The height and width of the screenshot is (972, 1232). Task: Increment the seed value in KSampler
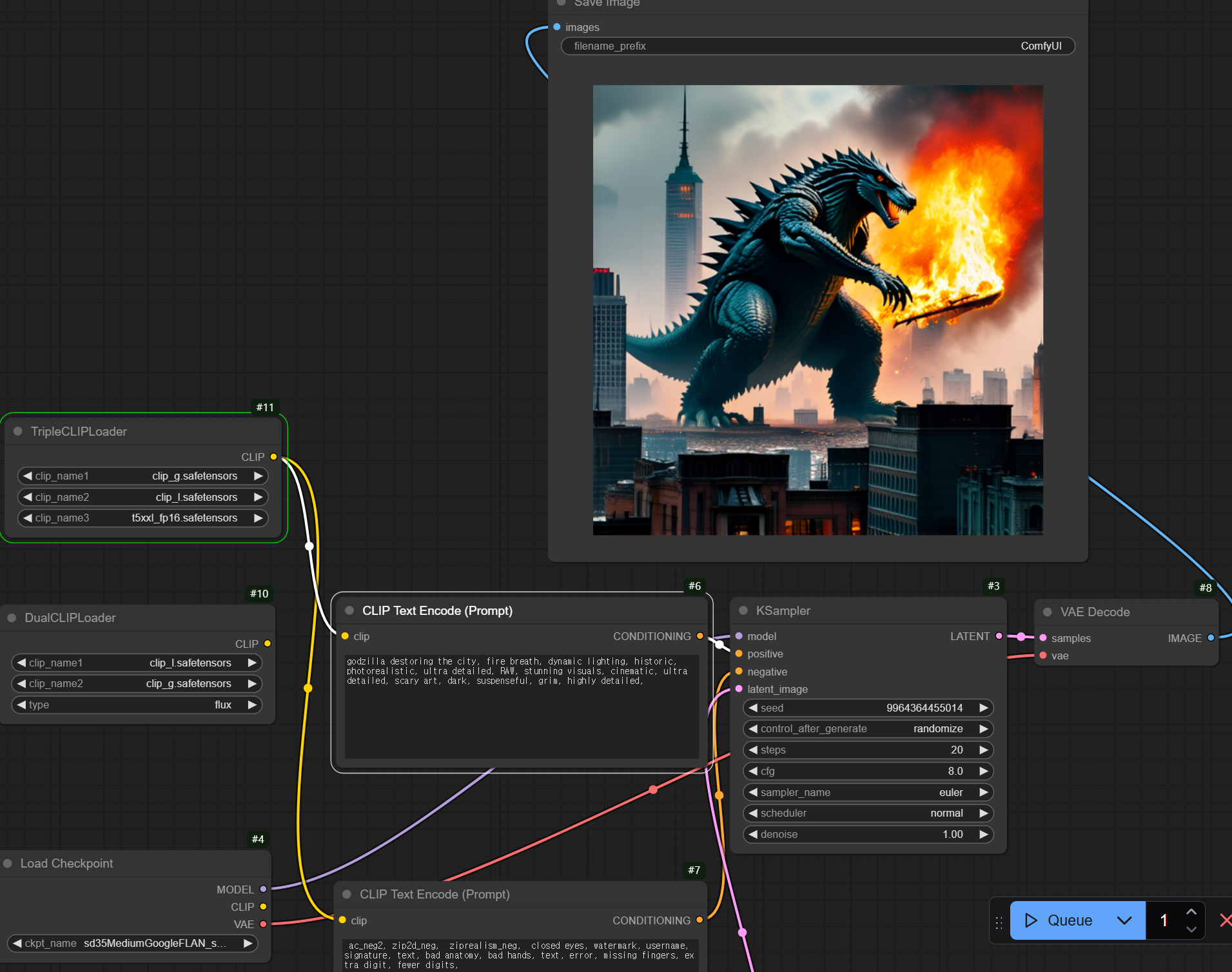(983, 708)
